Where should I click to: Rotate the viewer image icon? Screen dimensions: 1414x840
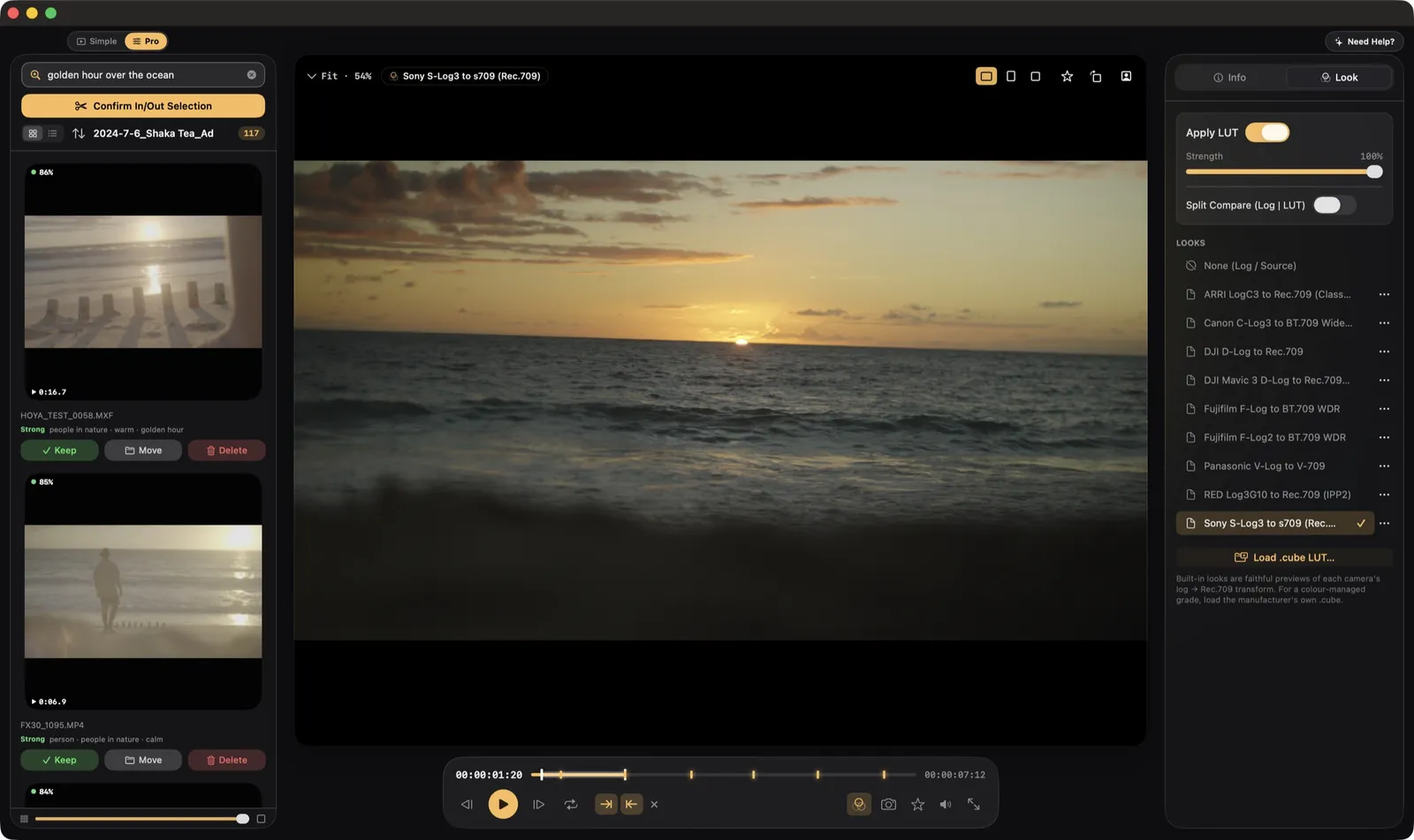[x=1096, y=76]
